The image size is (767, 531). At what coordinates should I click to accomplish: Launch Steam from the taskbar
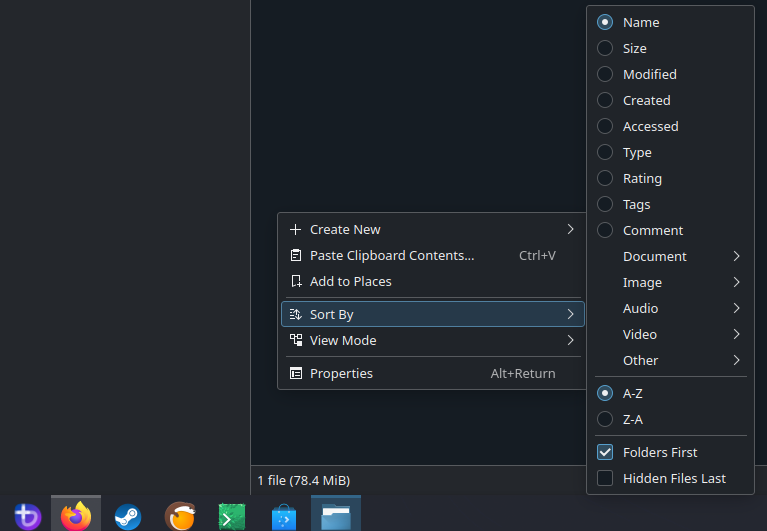click(x=128, y=517)
